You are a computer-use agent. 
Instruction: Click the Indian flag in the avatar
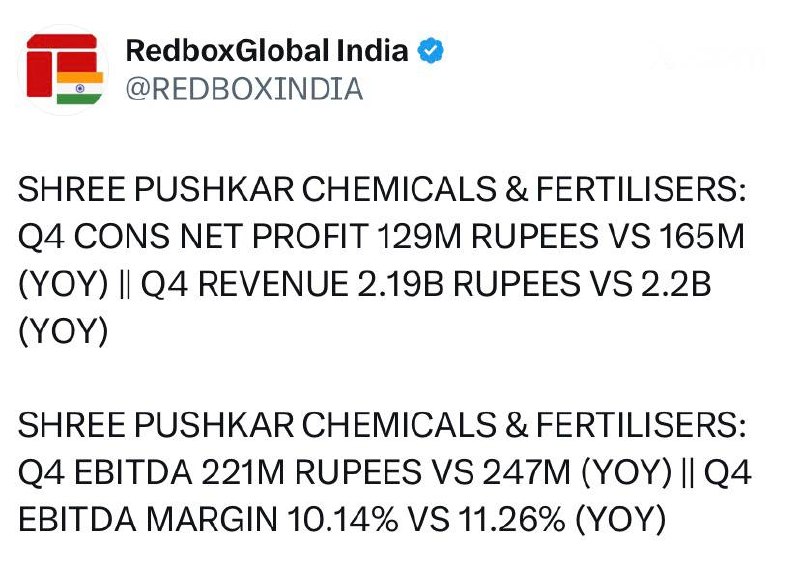pyautogui.click(x=80, y=88)
